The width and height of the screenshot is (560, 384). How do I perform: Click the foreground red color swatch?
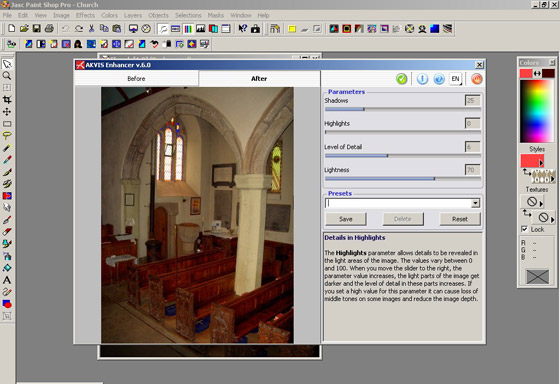point(526,73)
